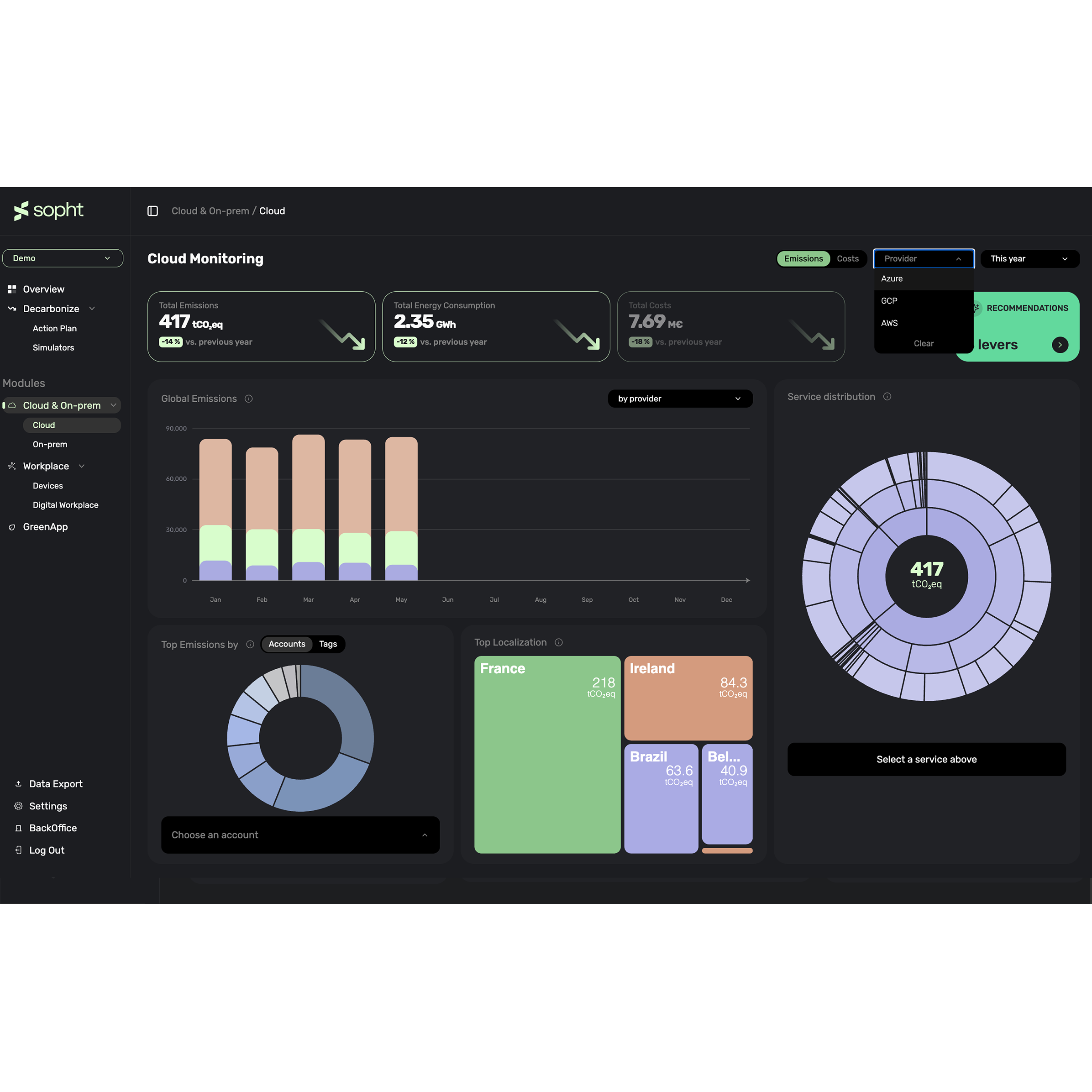Open the On-prem submenu item

pos(50,444)
